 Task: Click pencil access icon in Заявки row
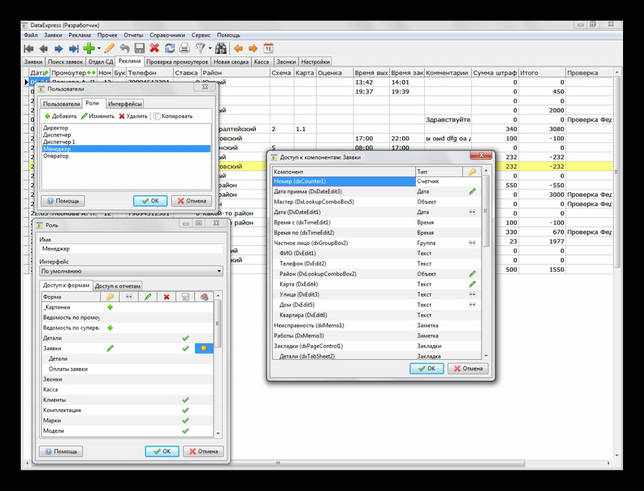tap(110, 348)
